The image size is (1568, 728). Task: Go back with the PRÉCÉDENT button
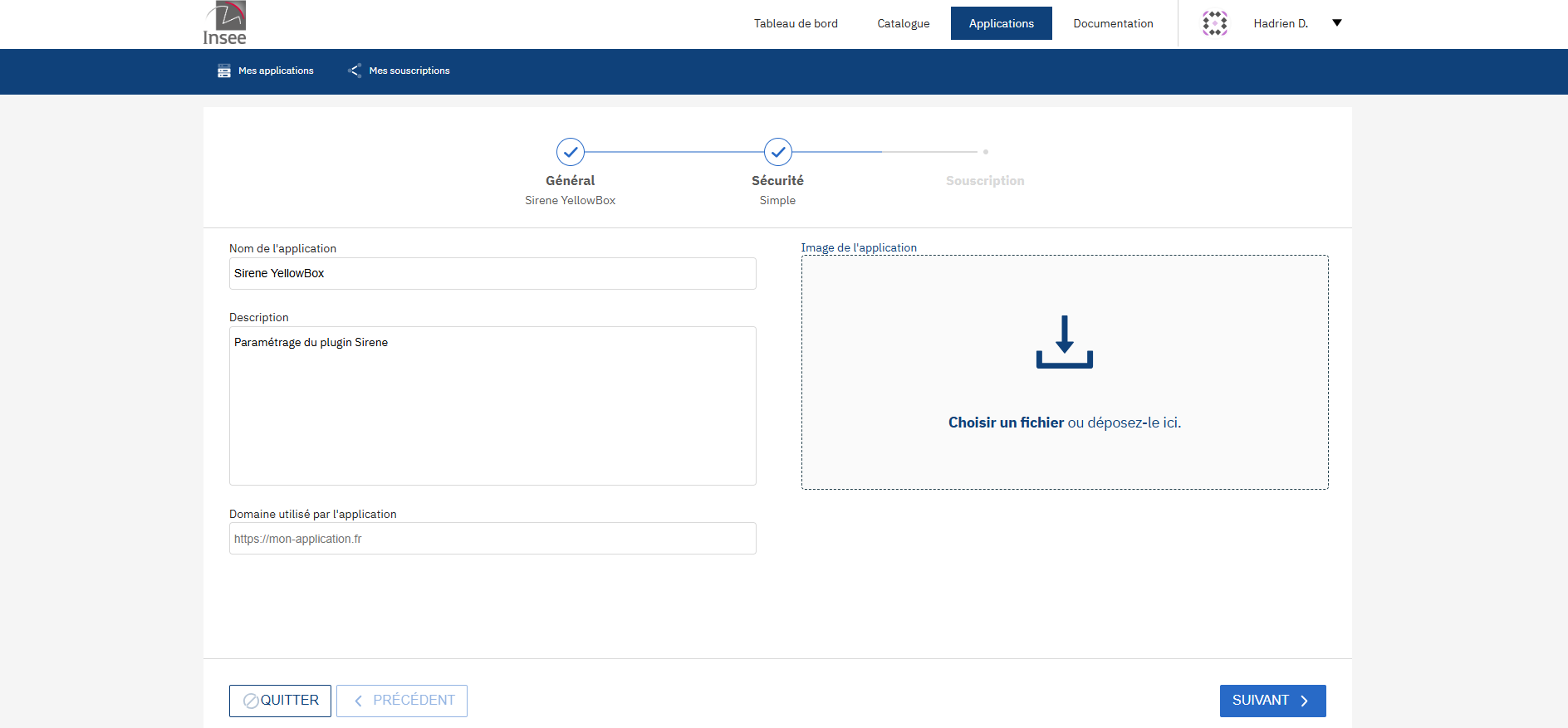[402, 701]
